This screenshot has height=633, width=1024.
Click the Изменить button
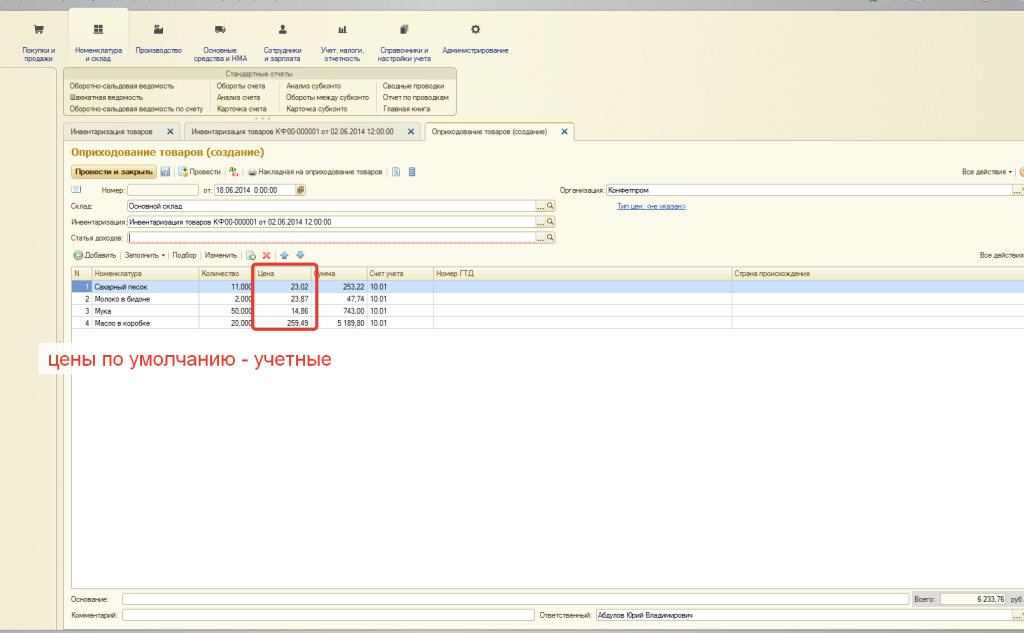(221, 255)
